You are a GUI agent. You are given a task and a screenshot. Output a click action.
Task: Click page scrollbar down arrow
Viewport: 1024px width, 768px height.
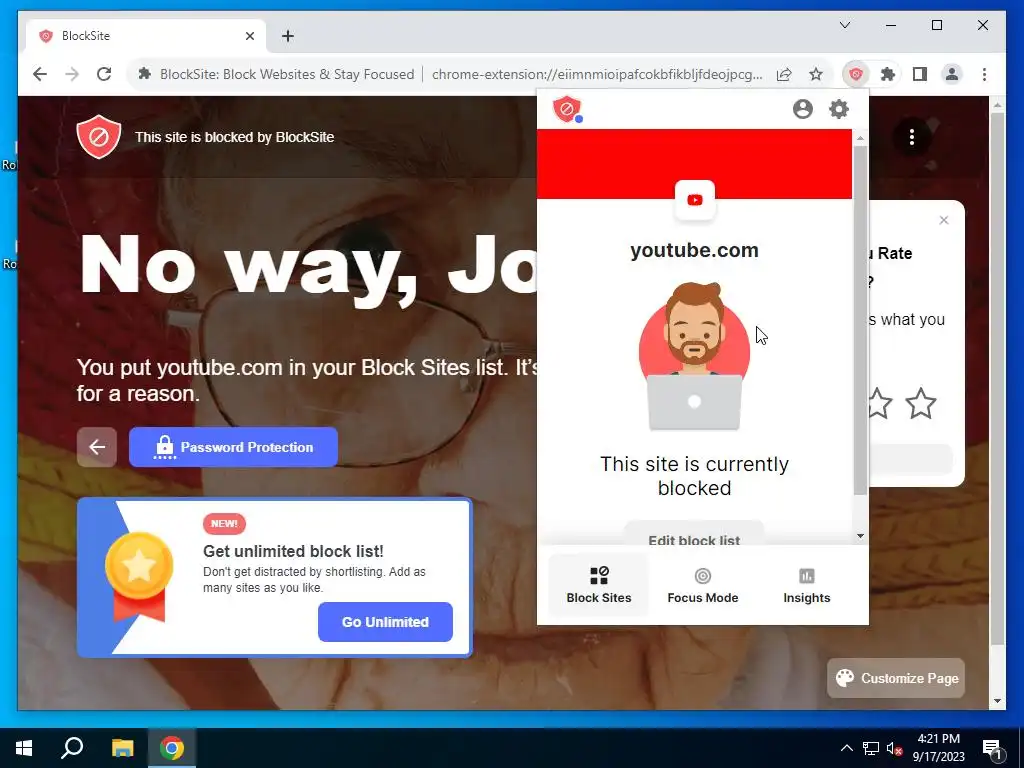pyautogui.click(x=997, y=701)
